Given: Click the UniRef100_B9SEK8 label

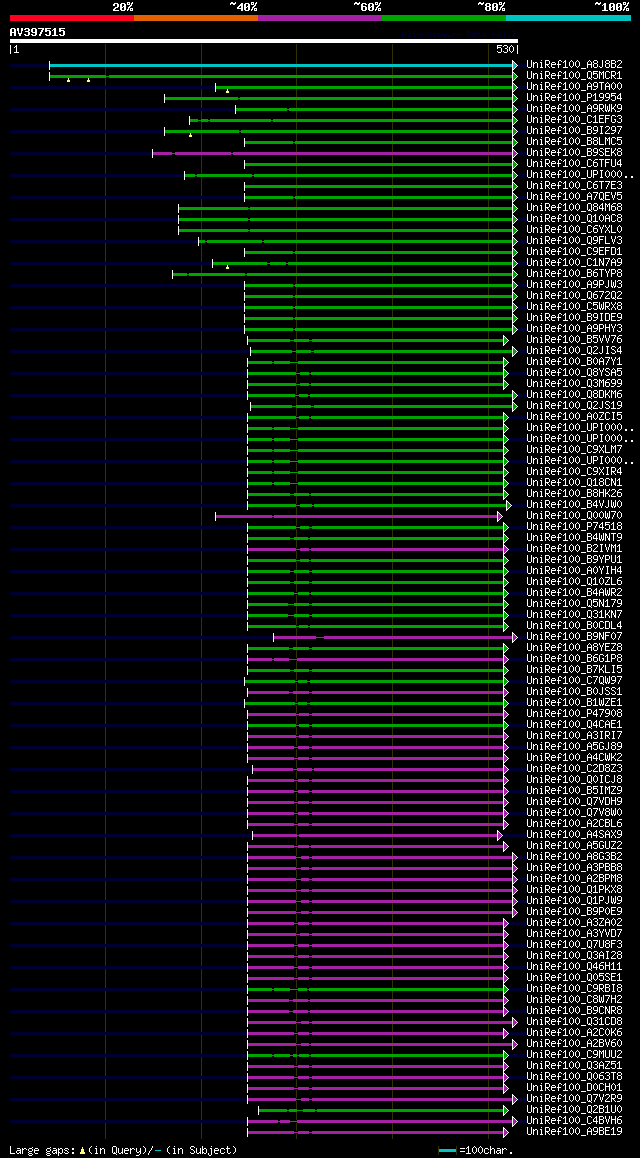Looking at the screenshot, I should (574, 153).
